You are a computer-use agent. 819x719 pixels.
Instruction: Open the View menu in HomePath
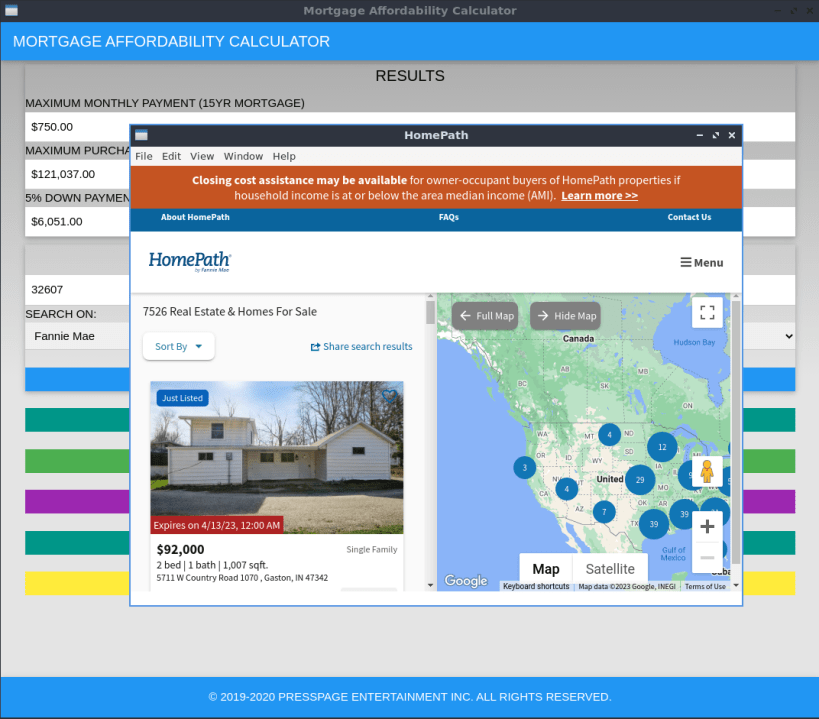tap(202, 156)
